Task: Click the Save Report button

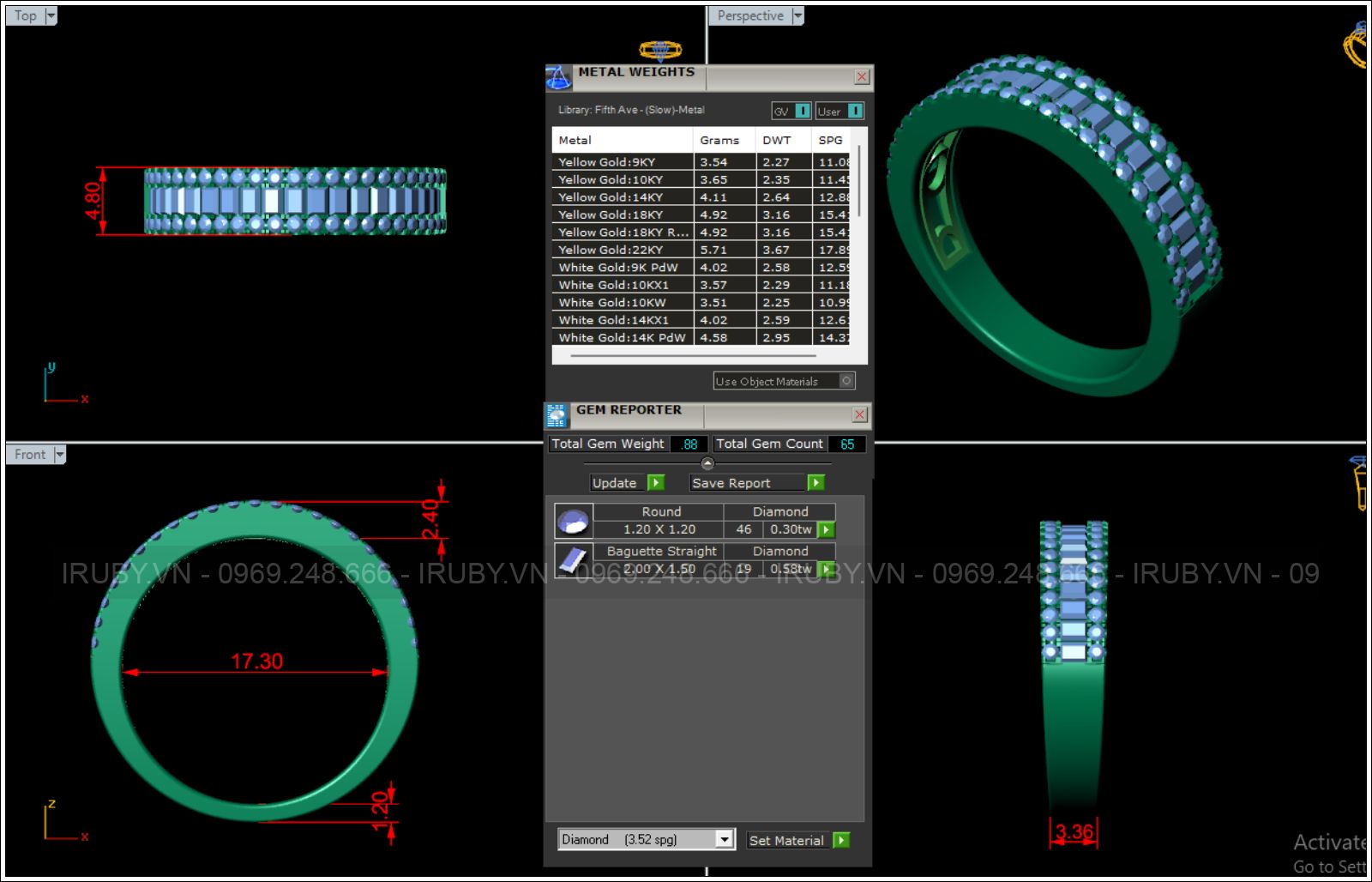Action: click(731, 483)
